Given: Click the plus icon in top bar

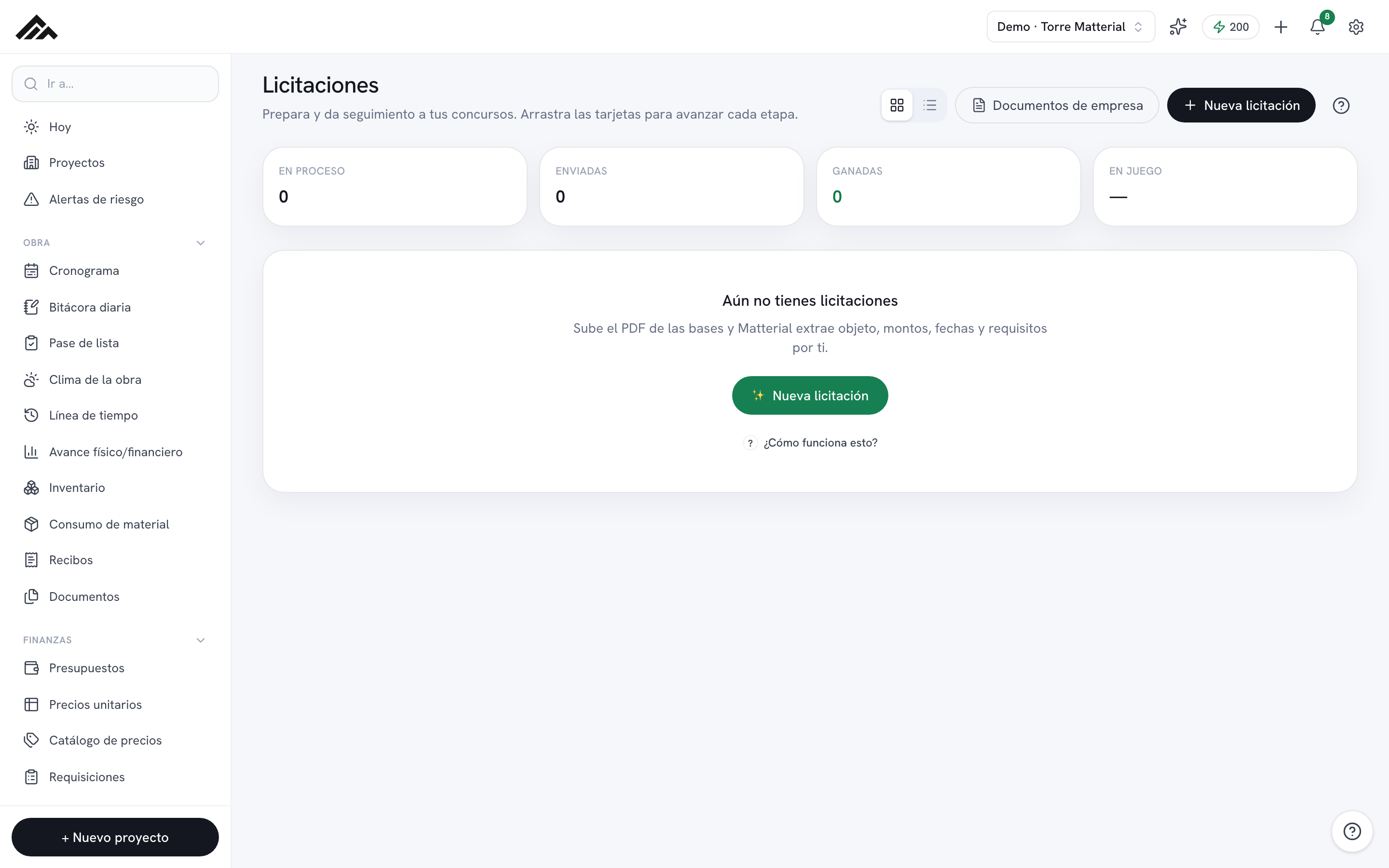Looking at the screenshot, I should [x=1280, y=27].
